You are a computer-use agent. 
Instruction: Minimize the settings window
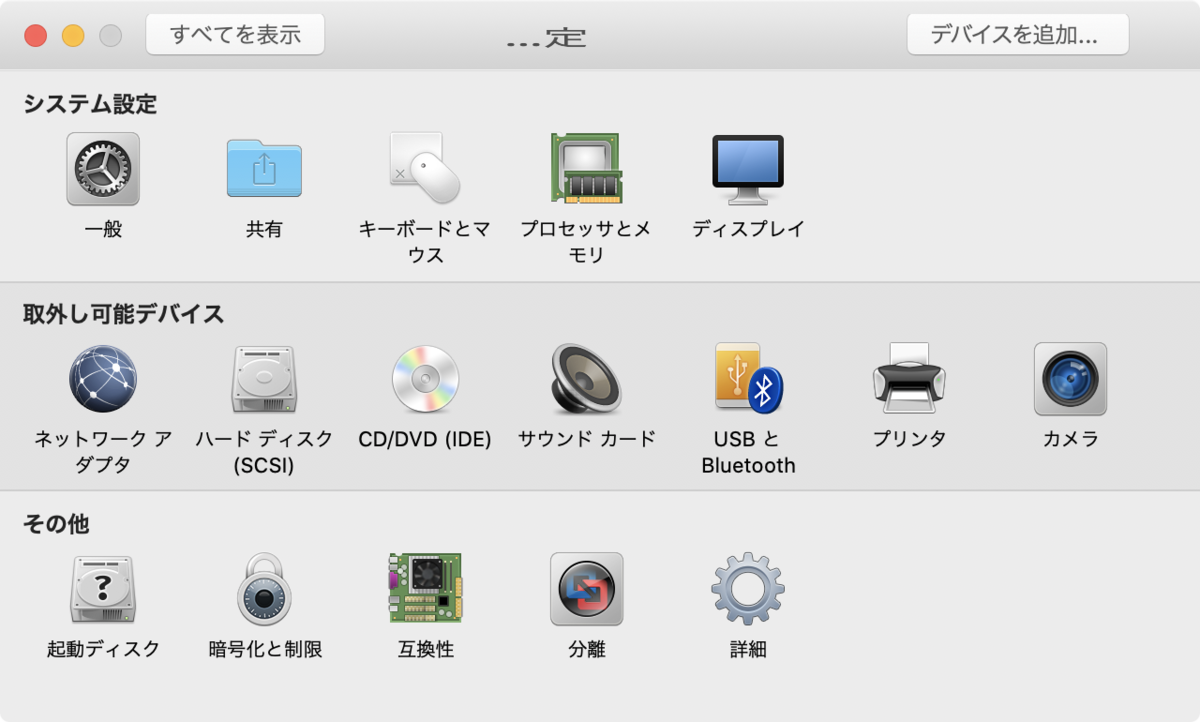click(70, 32)
